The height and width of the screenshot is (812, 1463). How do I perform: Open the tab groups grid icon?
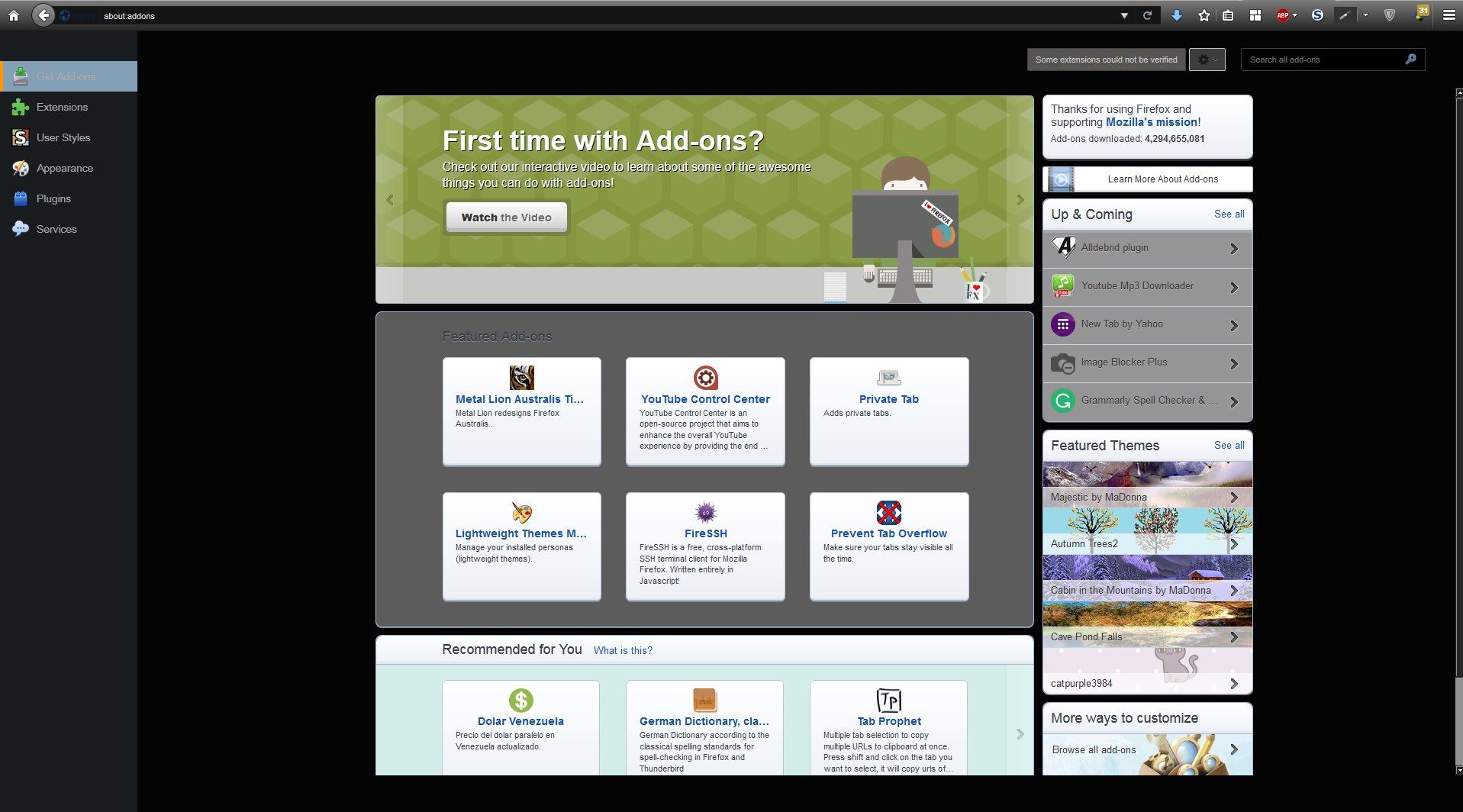click(1255, 15)
